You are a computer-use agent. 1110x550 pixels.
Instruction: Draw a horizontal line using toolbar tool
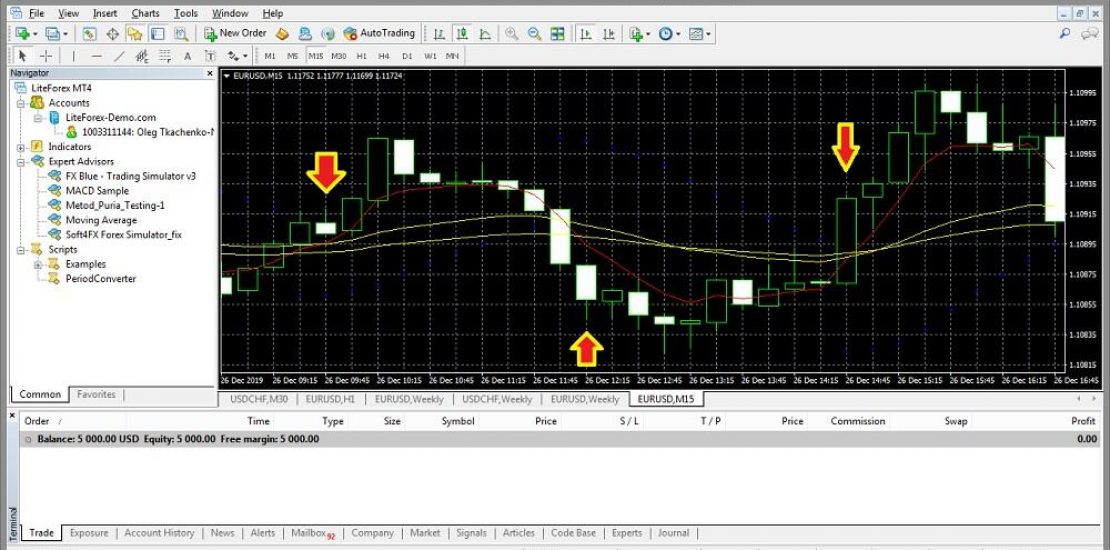[x=96, y=56]
